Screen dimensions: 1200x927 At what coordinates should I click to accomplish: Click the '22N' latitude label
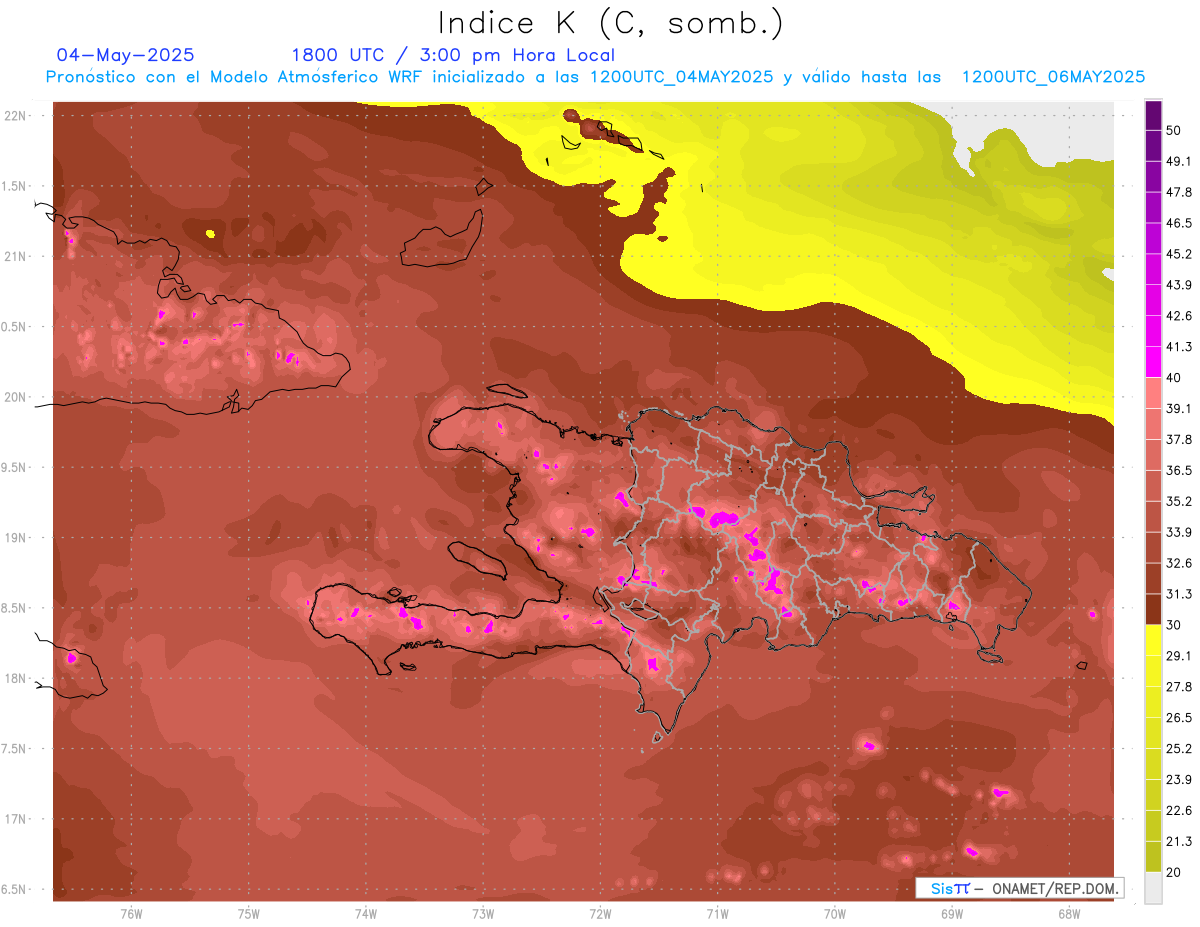(x=16, y=116)
